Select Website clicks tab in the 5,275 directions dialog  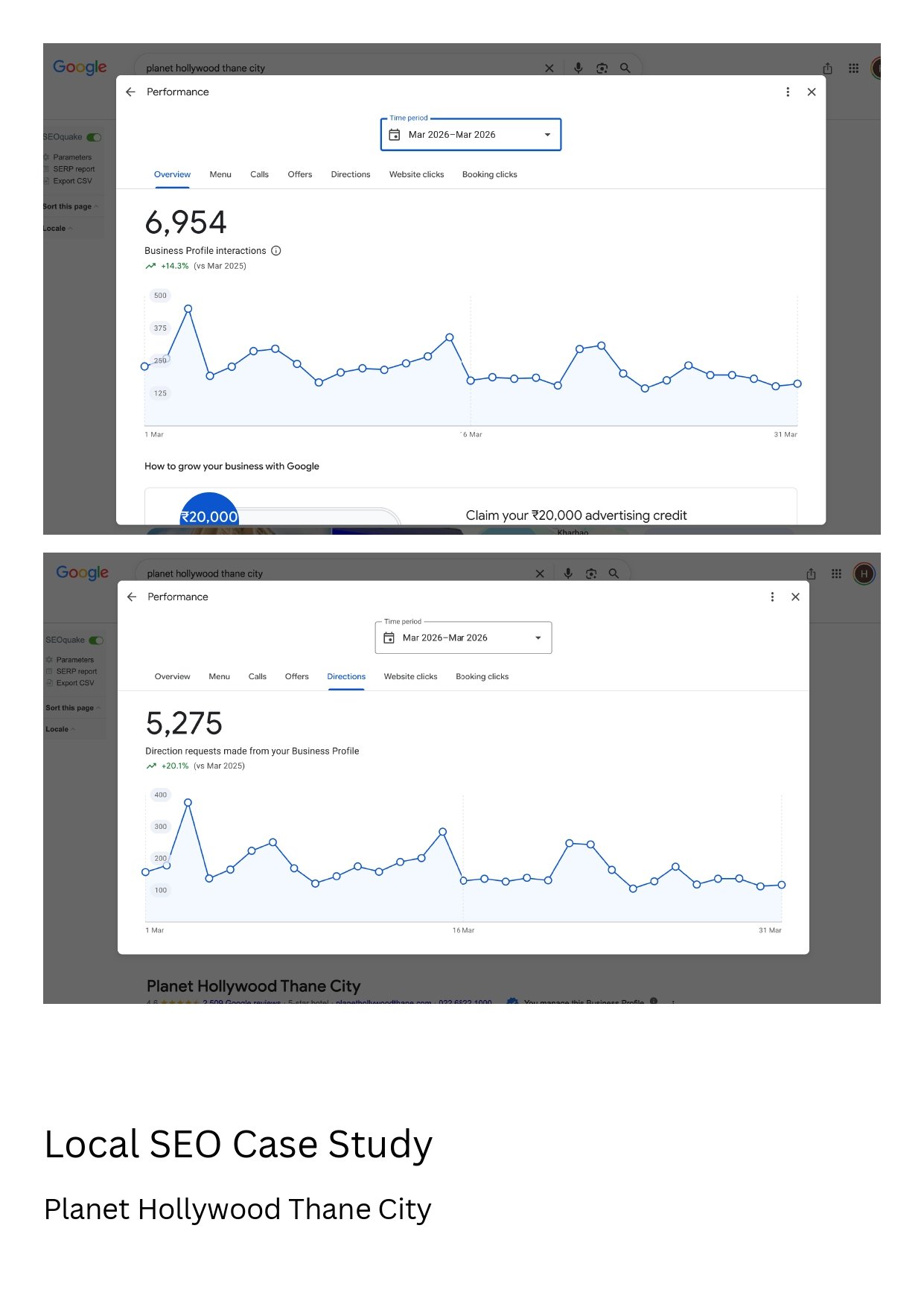[x=410, y=676]
